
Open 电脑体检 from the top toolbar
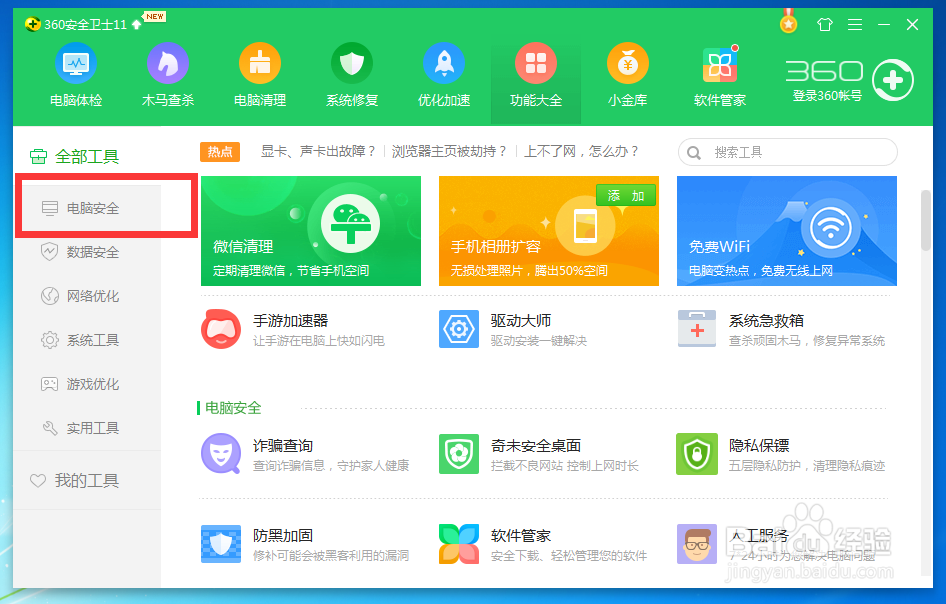tap(76, 76)
